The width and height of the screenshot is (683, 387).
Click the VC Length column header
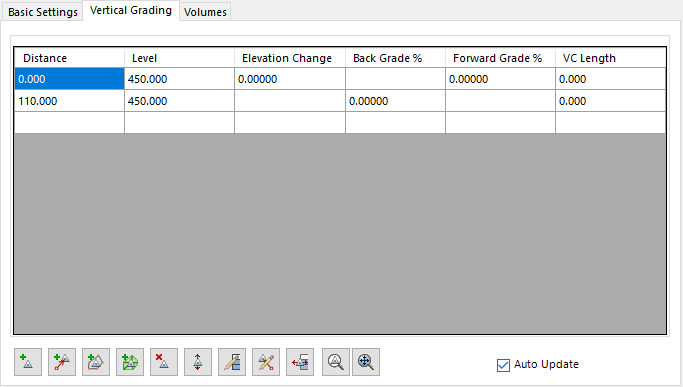click(x=611, y=58)
